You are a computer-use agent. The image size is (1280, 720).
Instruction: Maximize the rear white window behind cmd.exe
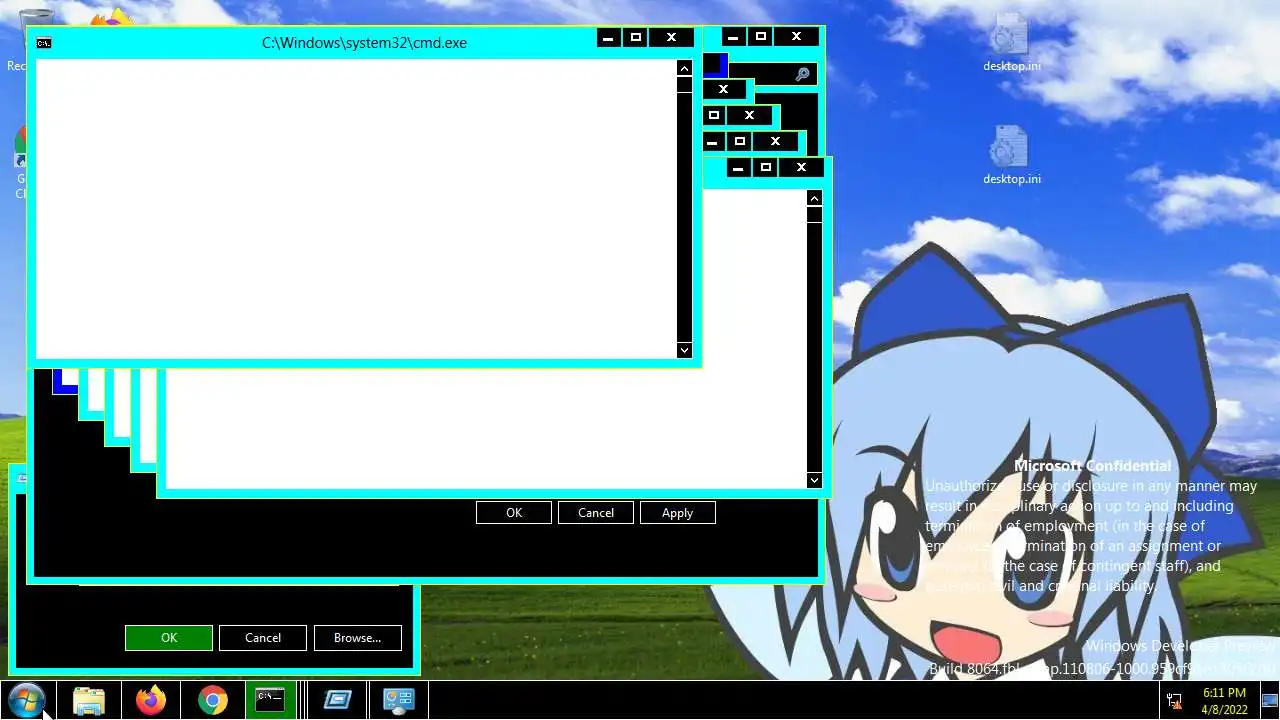(x=766, y=168)
